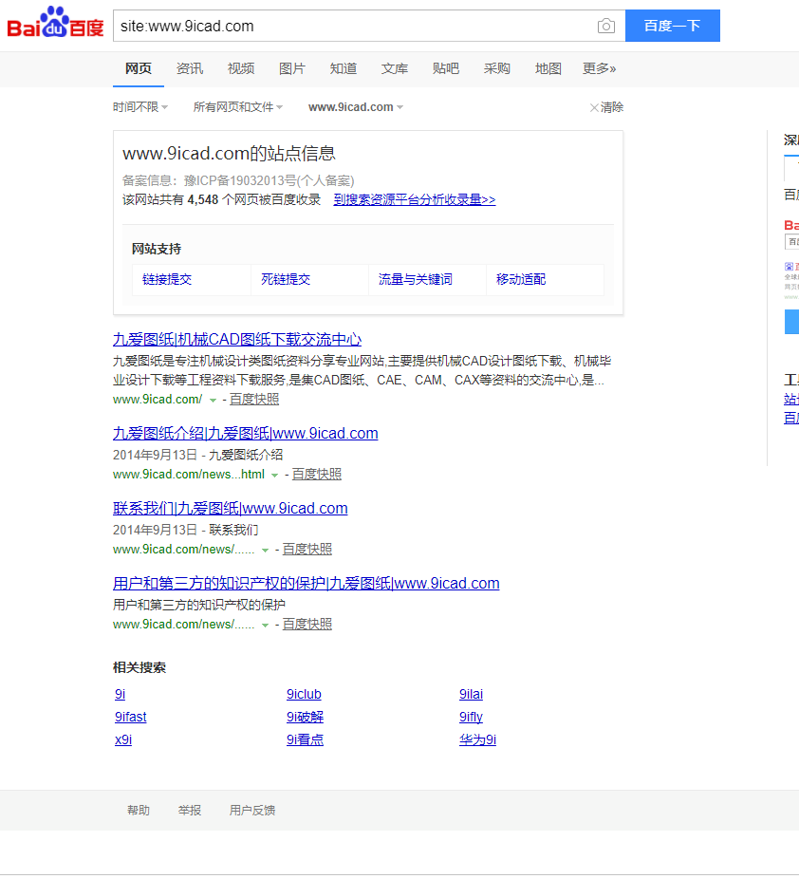The height and width of the screenshot is (879, 799).
Task: Open result 九爱图纸介绍|九爱图纸
Action: [246, 433]
